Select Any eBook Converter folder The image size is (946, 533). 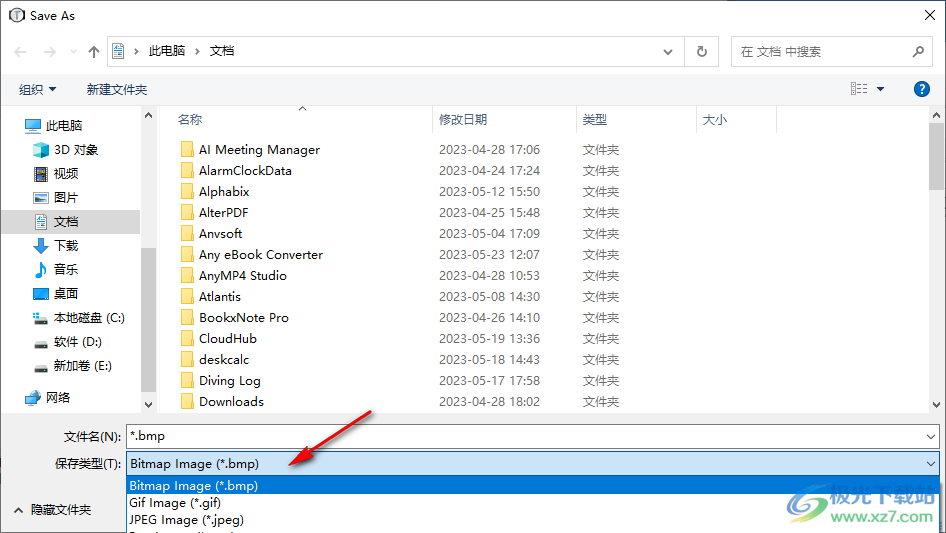[x=252, y=255]
